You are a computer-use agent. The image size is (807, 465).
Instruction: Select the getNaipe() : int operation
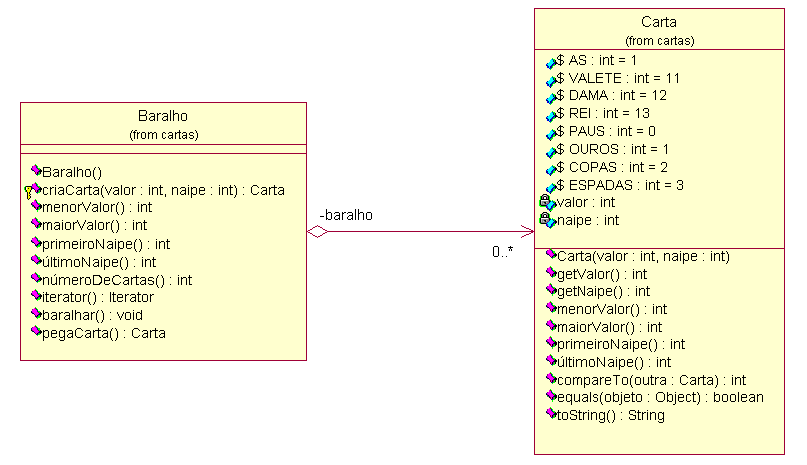tap(604, 291)
